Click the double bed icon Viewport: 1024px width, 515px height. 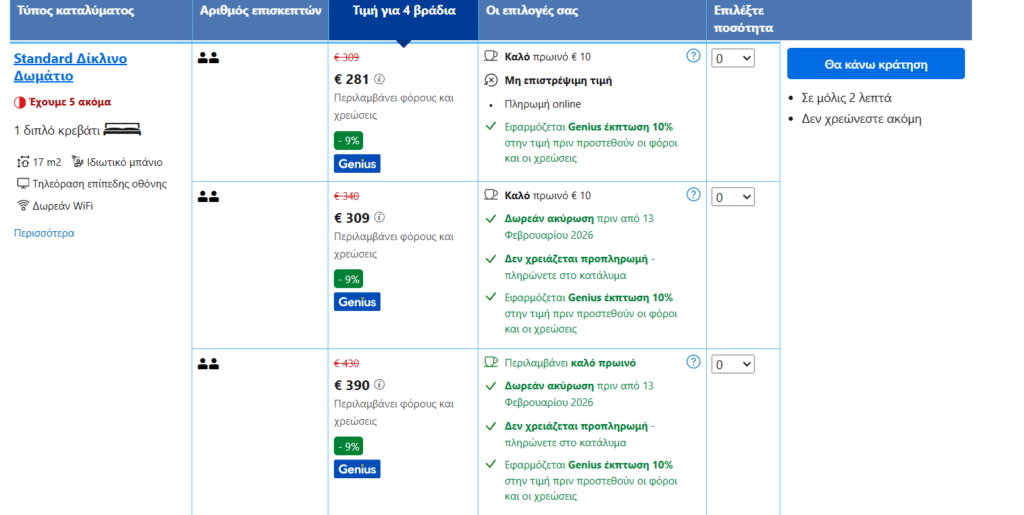point(121,130)
